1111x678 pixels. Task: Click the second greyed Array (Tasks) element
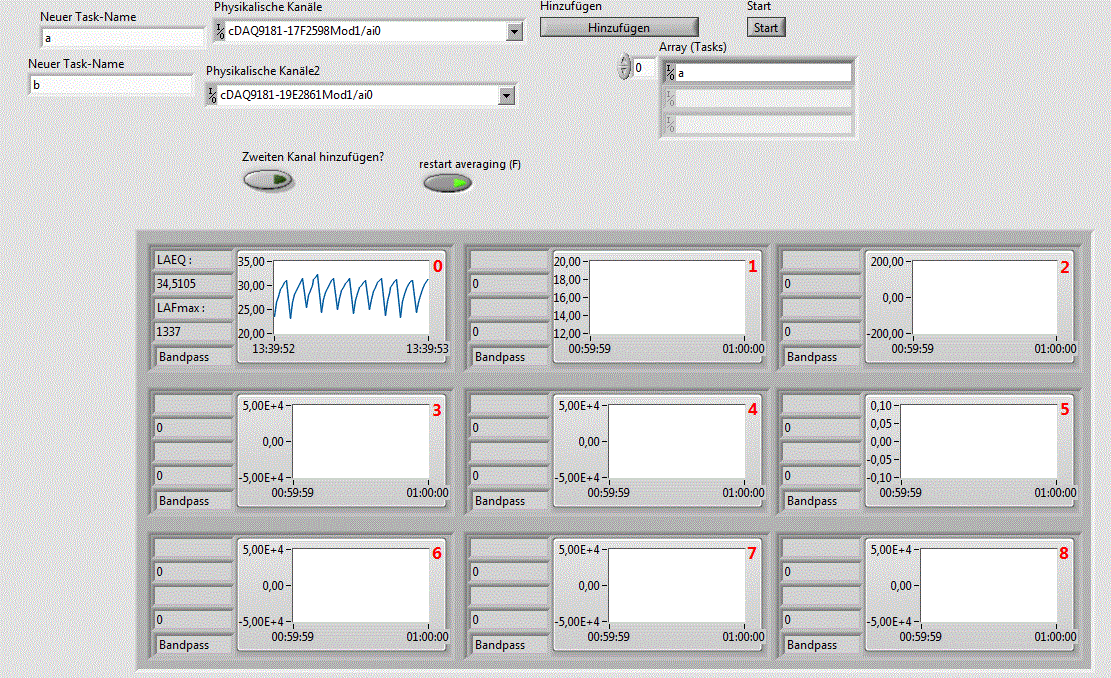pyautogui.click(x=757, y=98)
